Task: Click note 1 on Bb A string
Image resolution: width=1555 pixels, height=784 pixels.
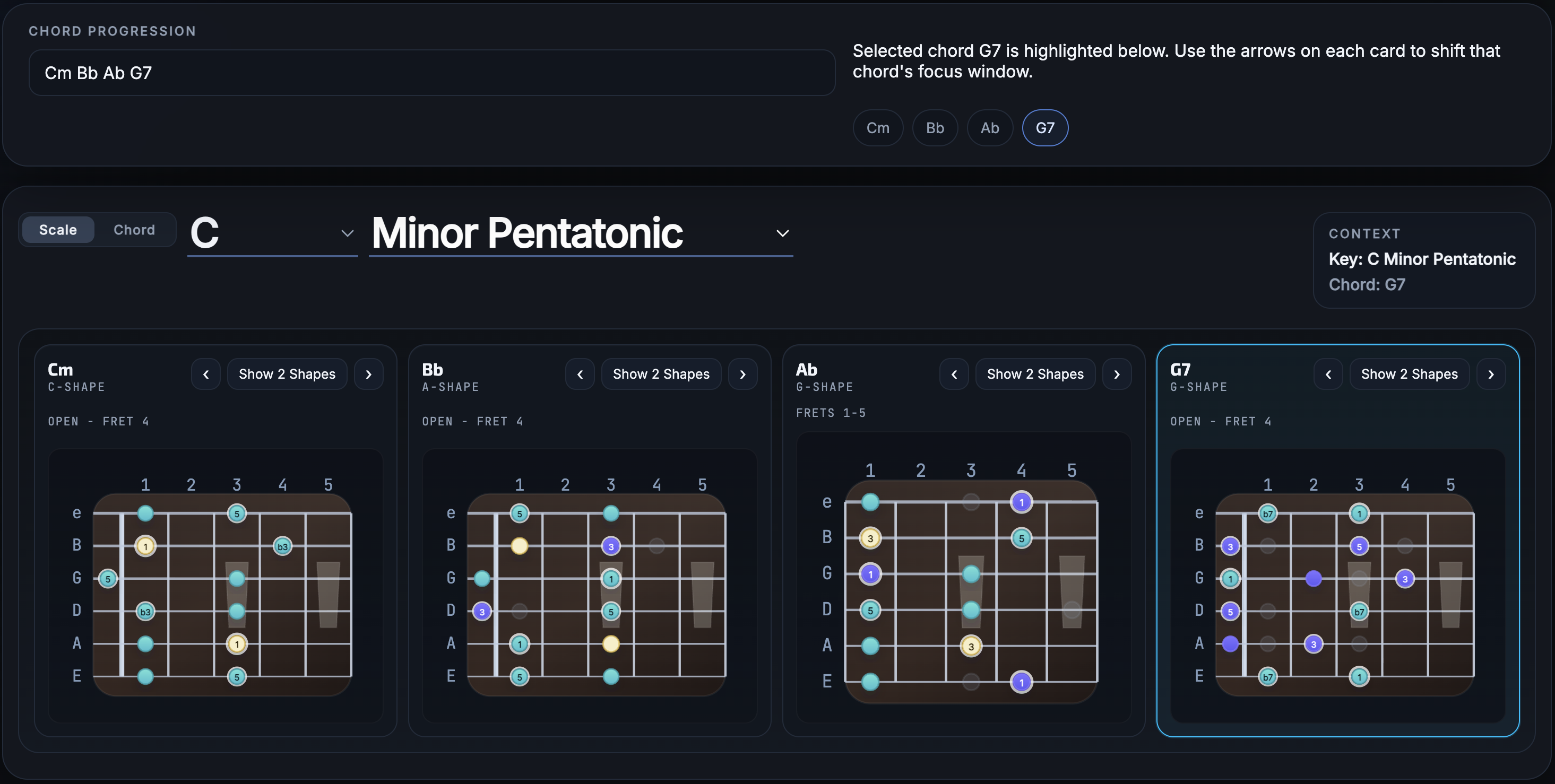Action: pyautogui.click(x=520, y=644)
